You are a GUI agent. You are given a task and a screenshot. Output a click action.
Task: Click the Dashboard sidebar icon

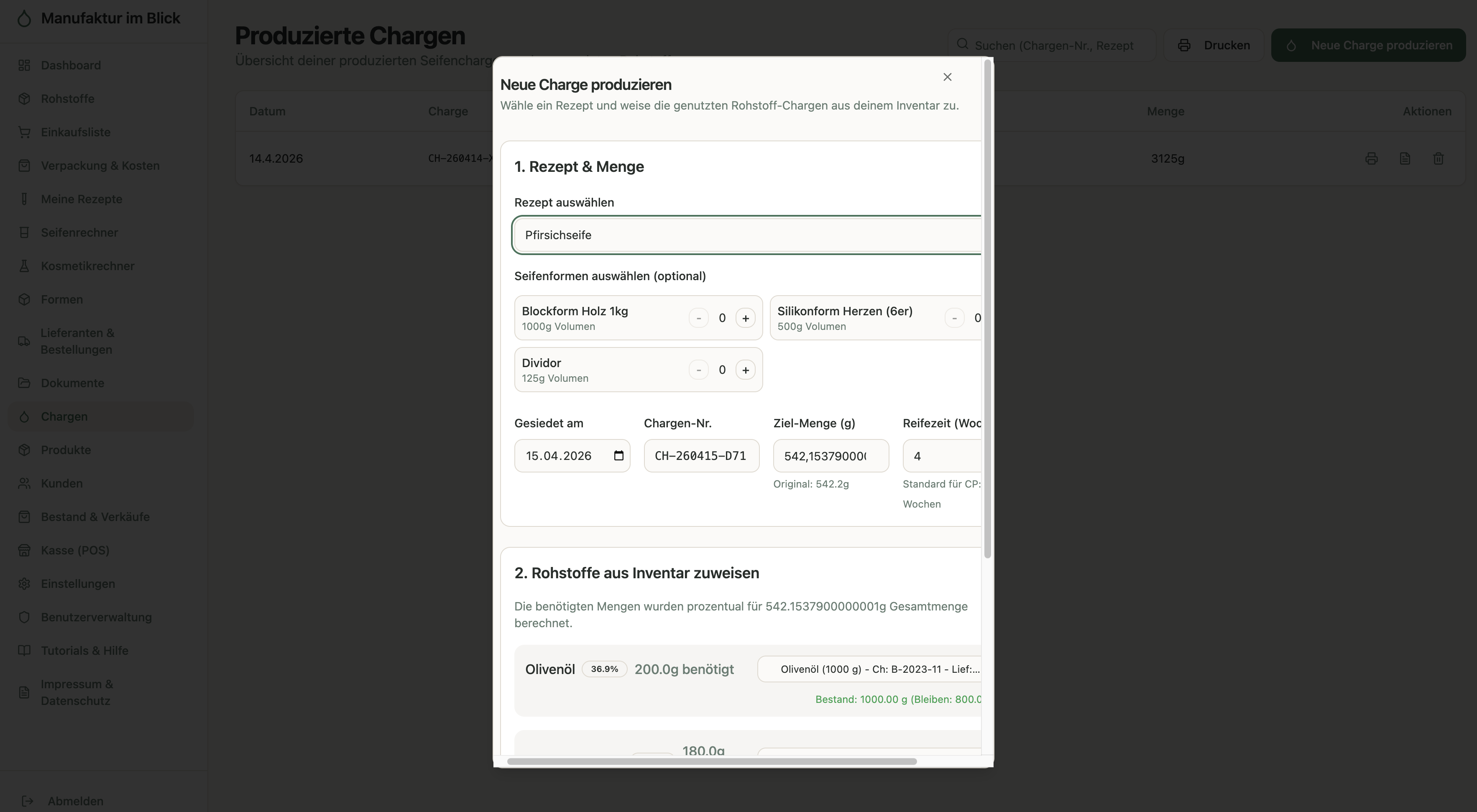pos(24,65)
